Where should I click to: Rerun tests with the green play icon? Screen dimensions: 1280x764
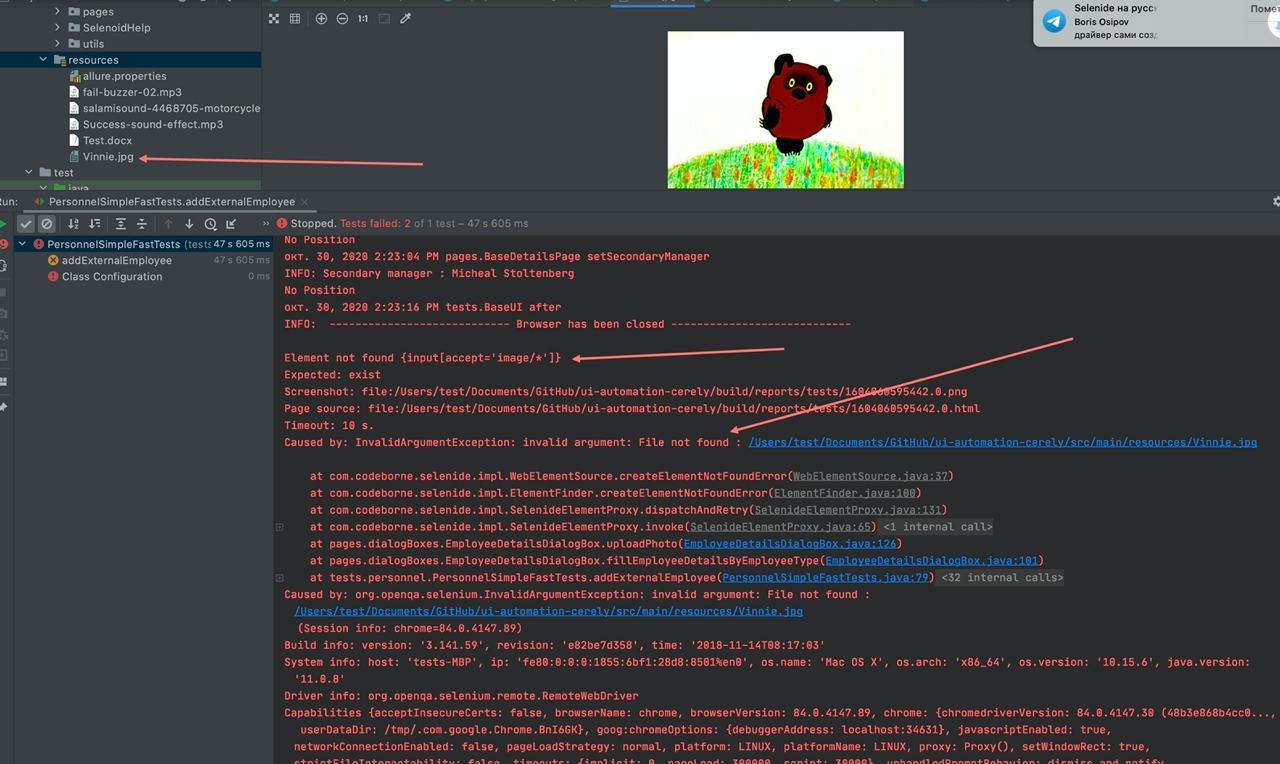3,224
